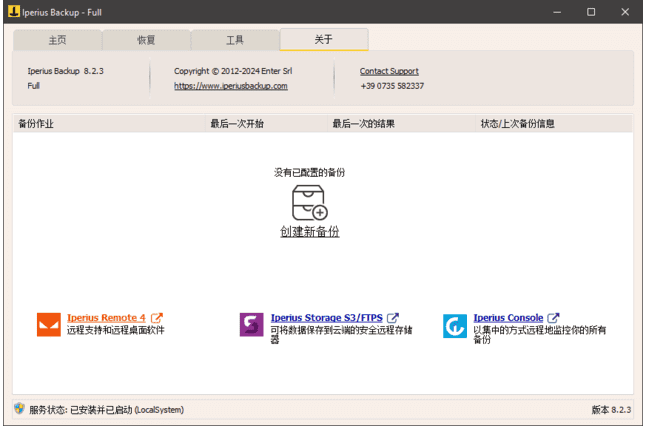645x428 pixels.
Task: Open the Iperius Storage S3/FTPS link
Action: [327, 318]
